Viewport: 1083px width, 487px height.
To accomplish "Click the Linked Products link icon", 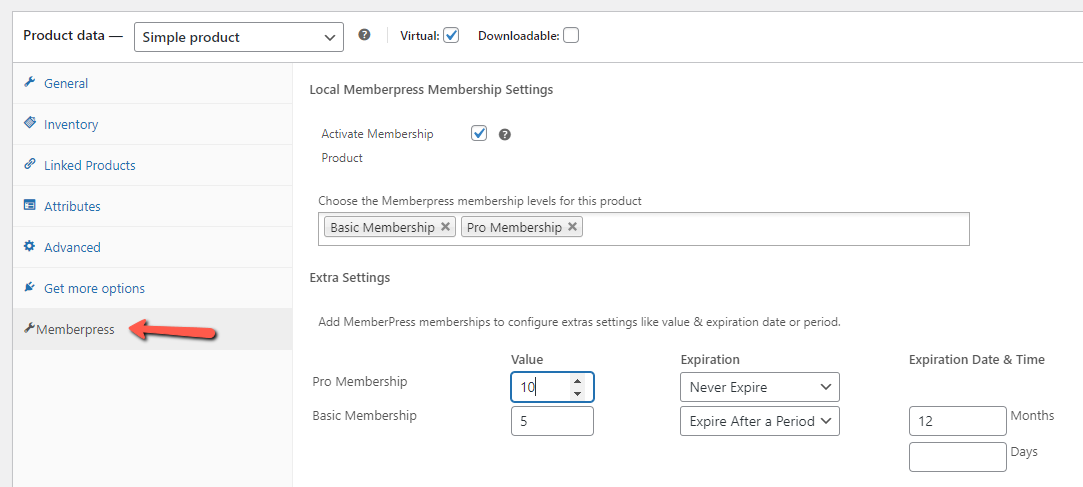I will pyautogui.click(x=30, y=165).
